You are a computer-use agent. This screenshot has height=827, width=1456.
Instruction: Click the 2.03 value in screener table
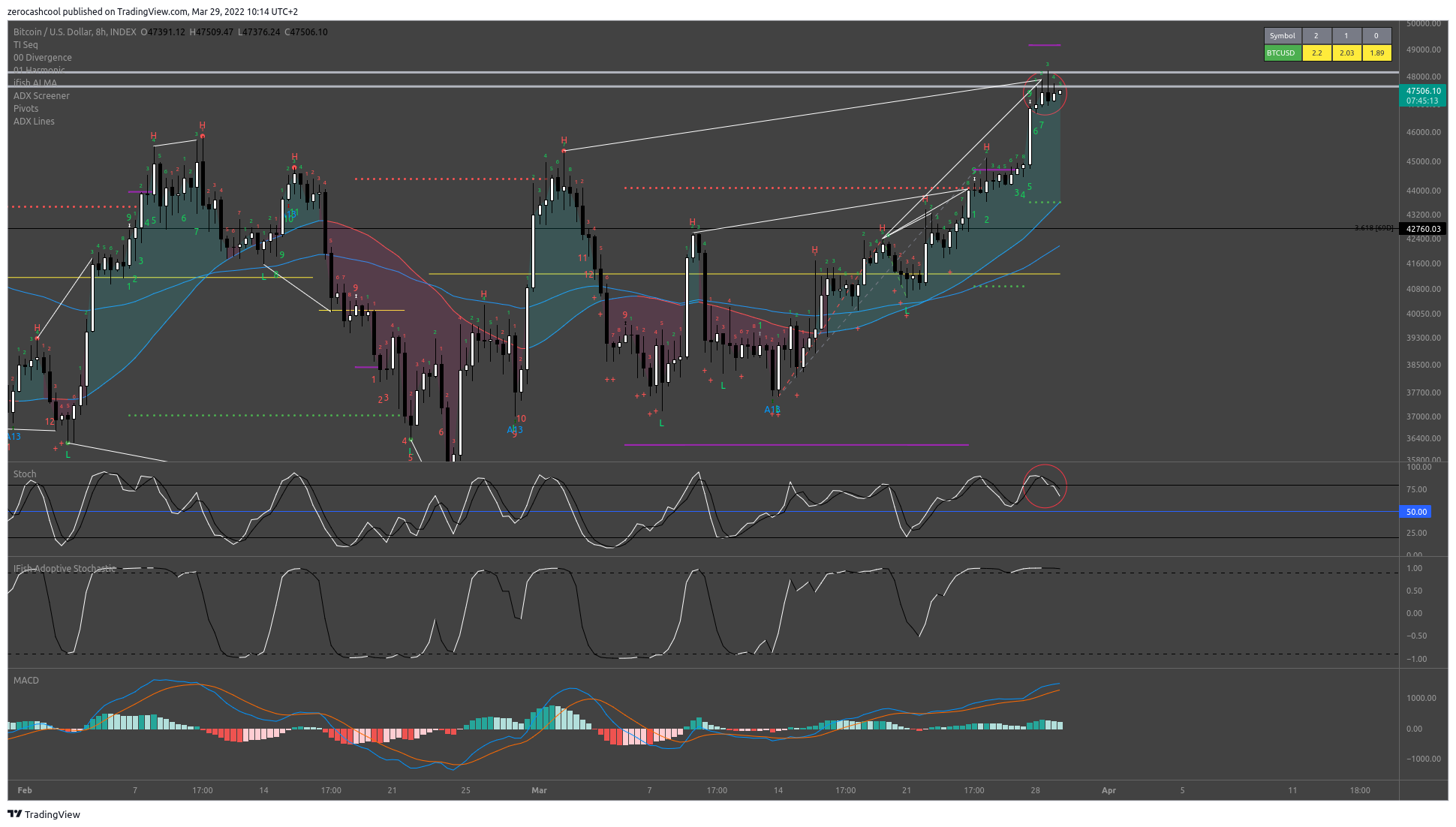[x=1346, y=53]
